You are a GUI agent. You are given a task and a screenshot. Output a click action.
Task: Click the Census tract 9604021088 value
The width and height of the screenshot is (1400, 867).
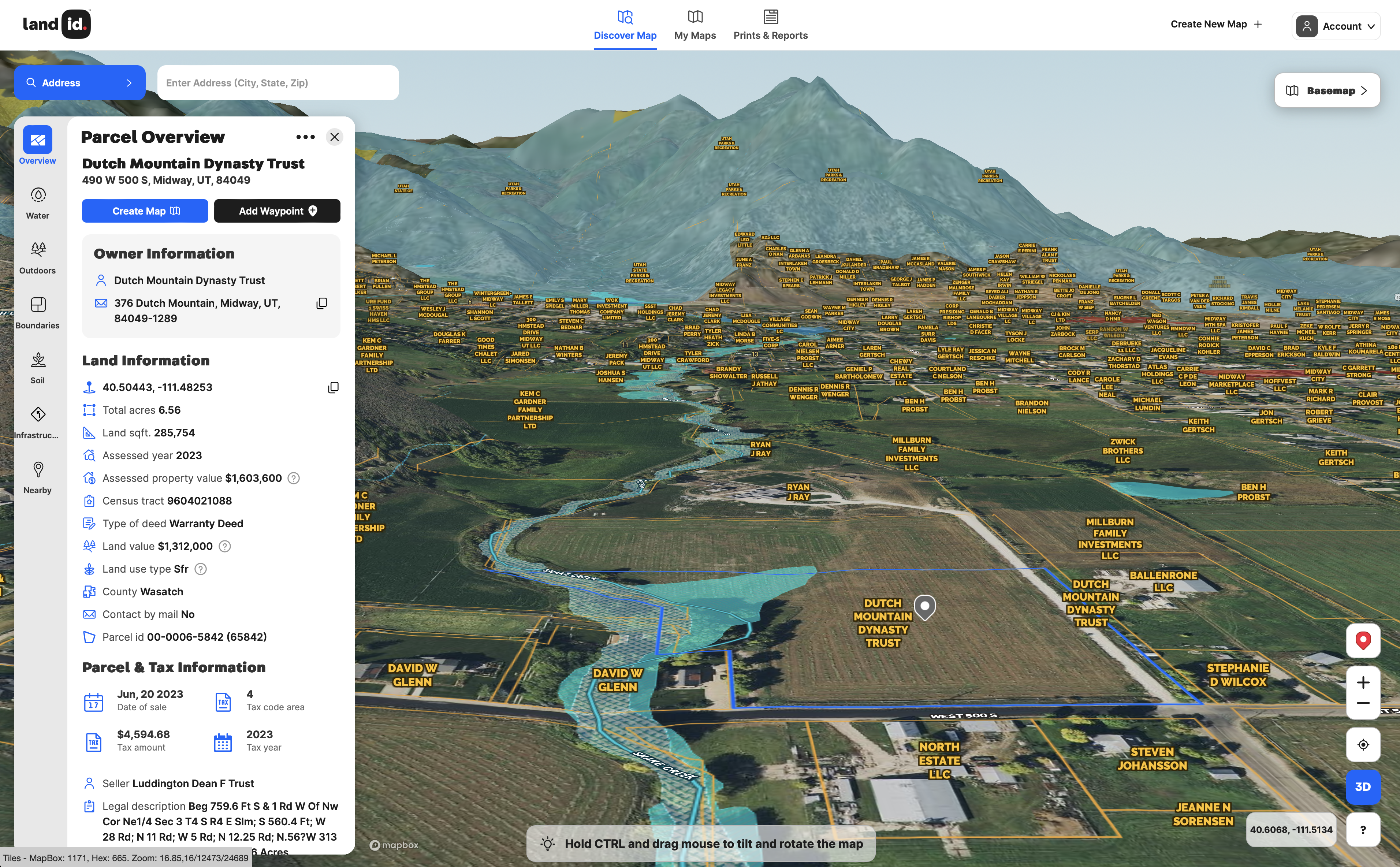(199, 501)
